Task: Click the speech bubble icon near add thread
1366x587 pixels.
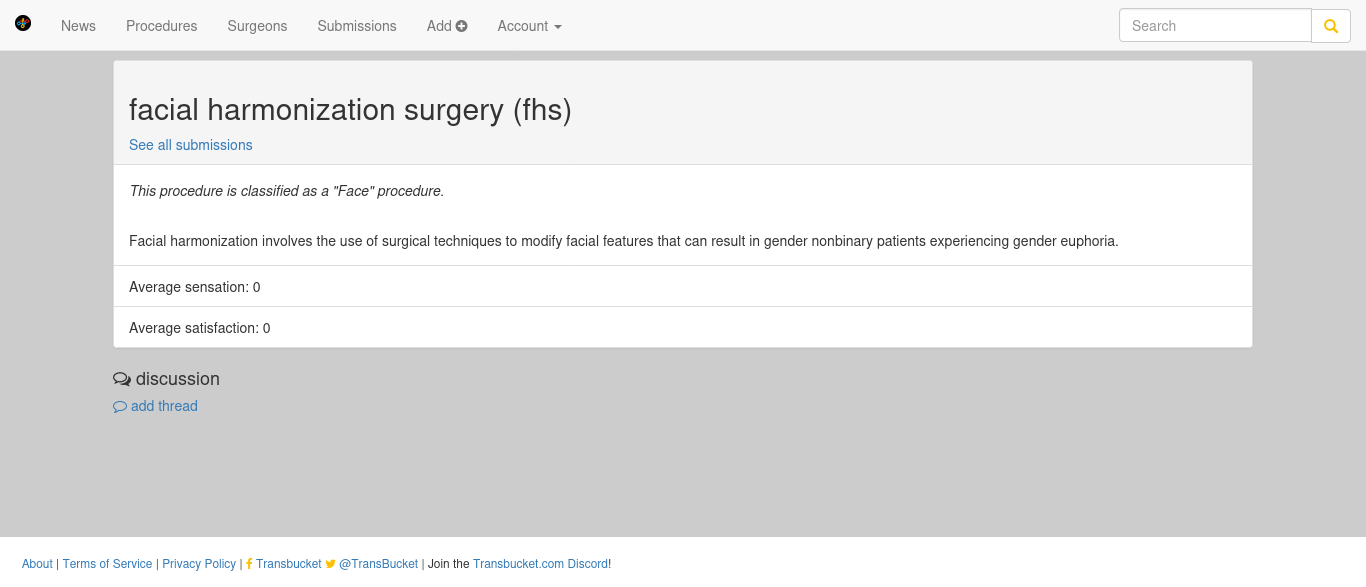Action: (120, 407)
